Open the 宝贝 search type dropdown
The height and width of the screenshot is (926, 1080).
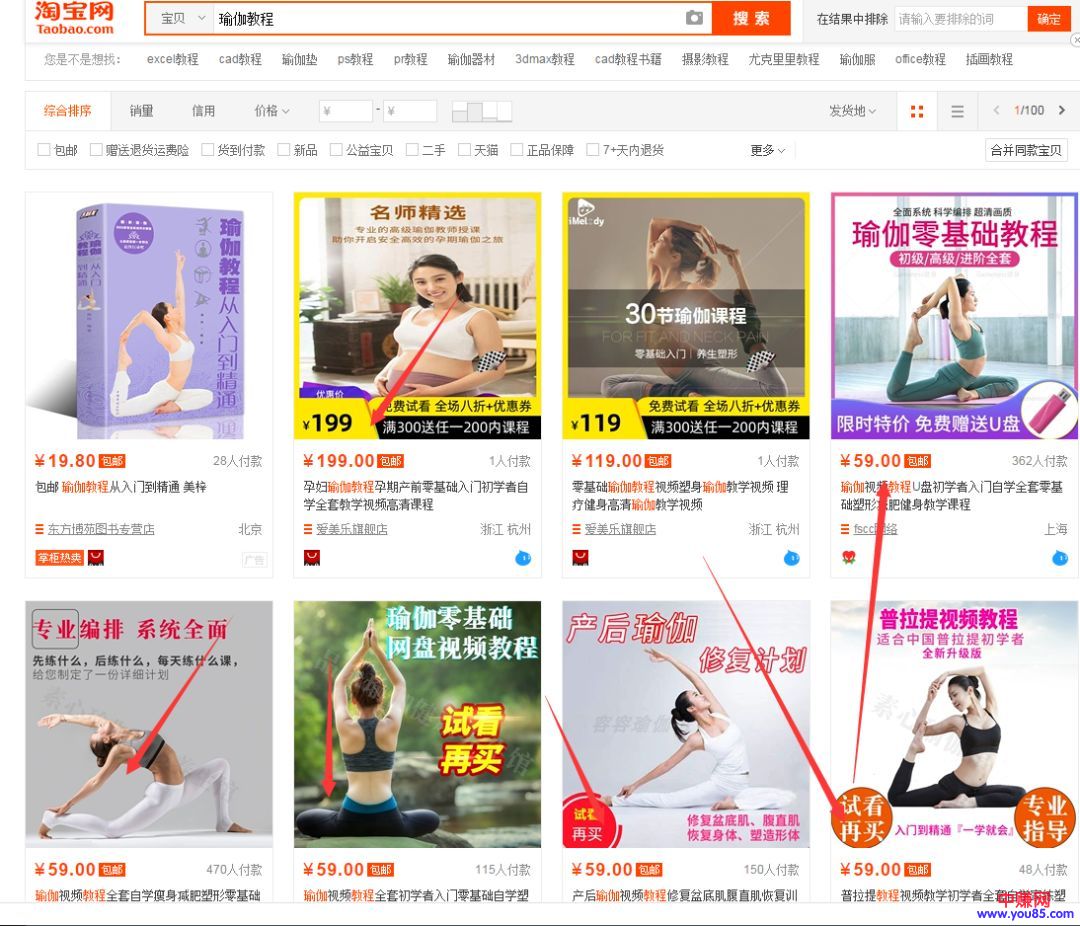tap(184, 18)
